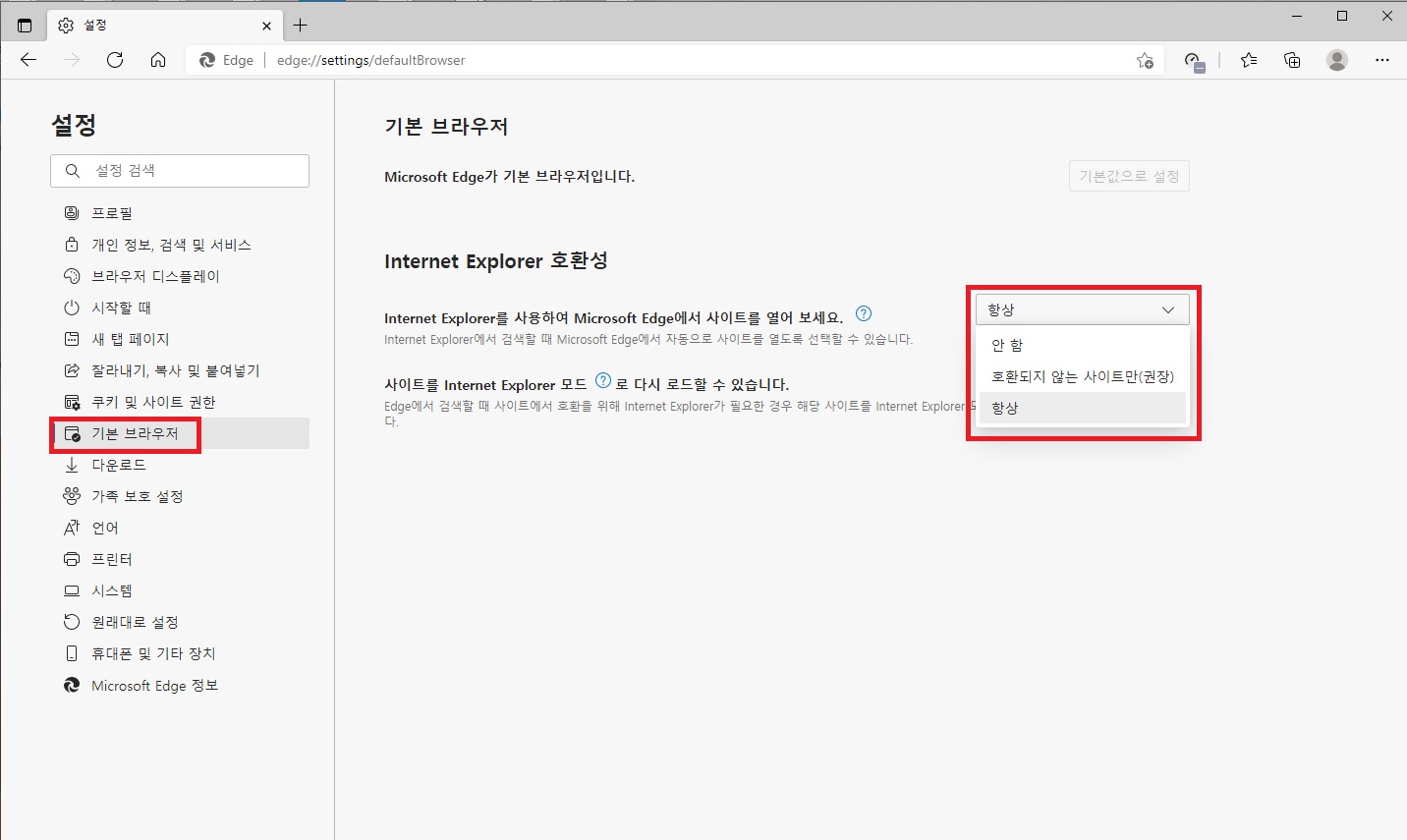This screenshot has height=840, width=1407.
Task: Close the 설정 tab
Action: (266, 26)
